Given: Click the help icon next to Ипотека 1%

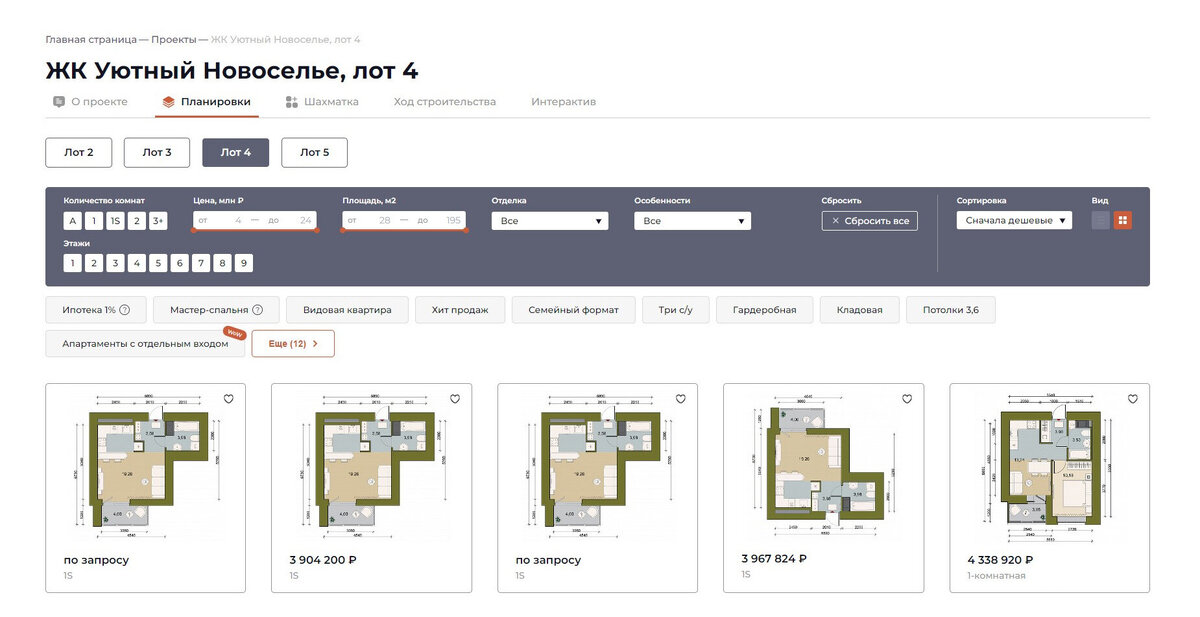Looking at the screenshot, I should (125, 310).
